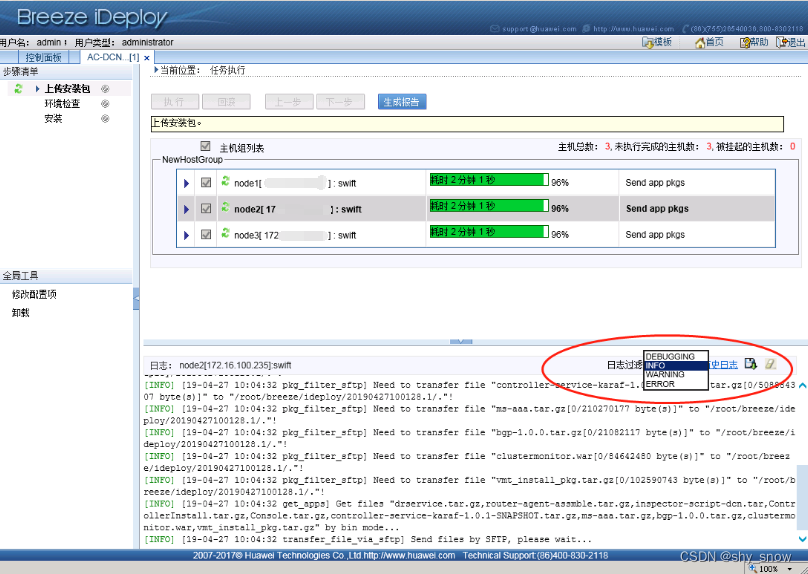Click the node3 refresh status icon
808x574 pixels.
pos(225,233)
